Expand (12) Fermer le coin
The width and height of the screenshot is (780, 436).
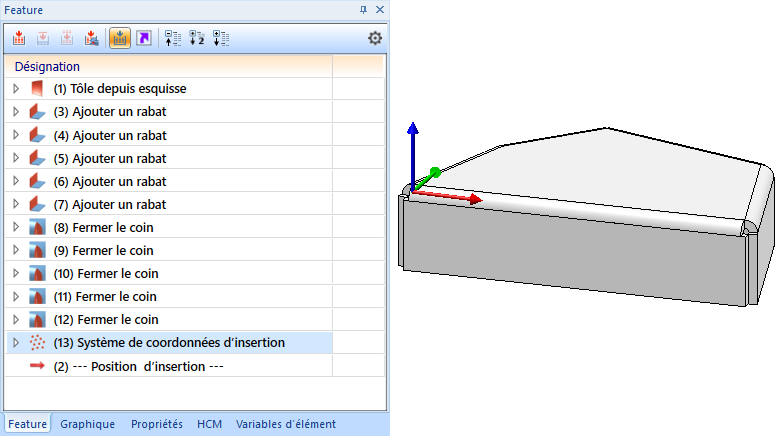click(x=16, y=319)
